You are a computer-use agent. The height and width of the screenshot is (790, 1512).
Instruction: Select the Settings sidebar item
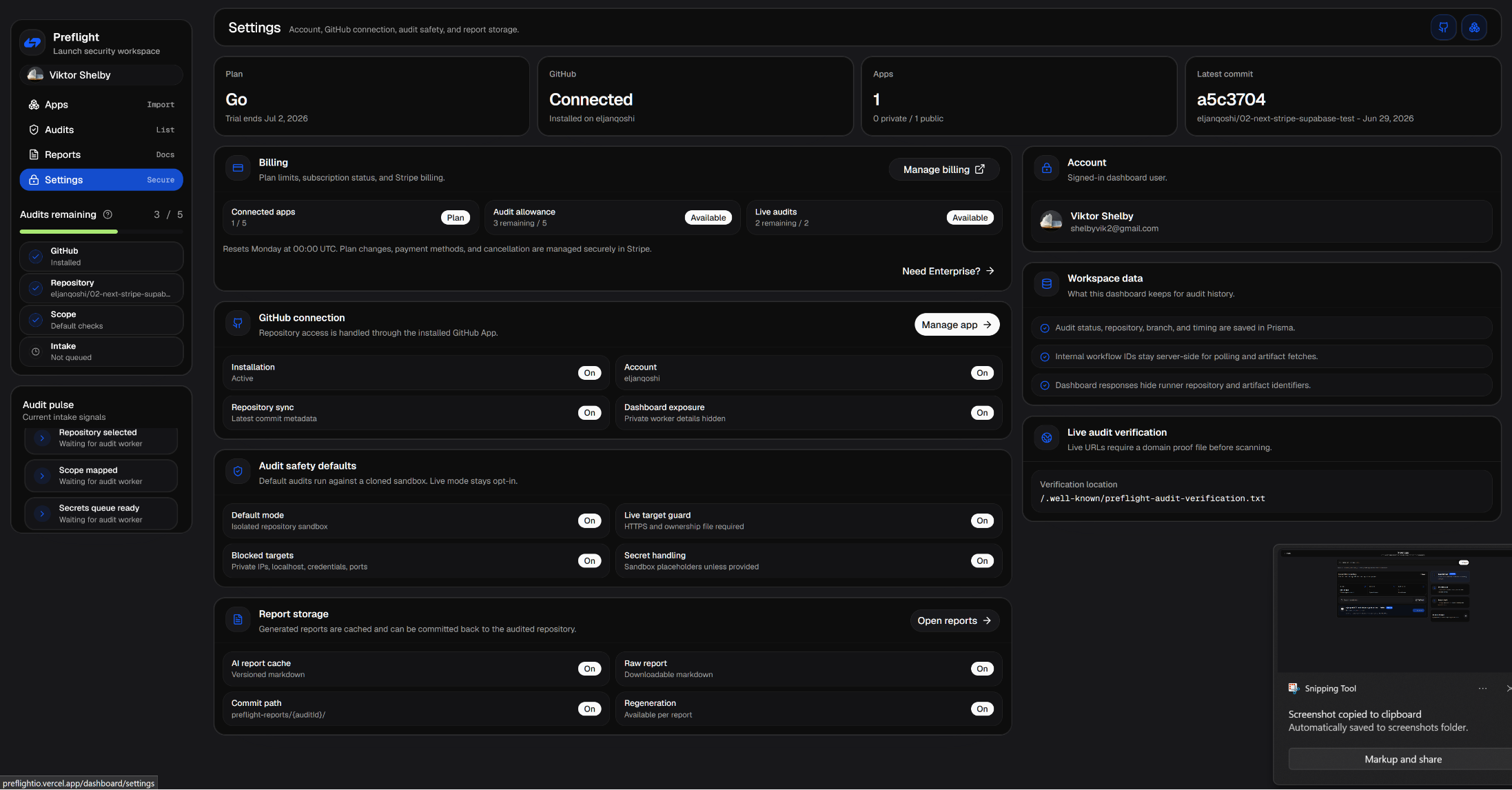(101, 180)
